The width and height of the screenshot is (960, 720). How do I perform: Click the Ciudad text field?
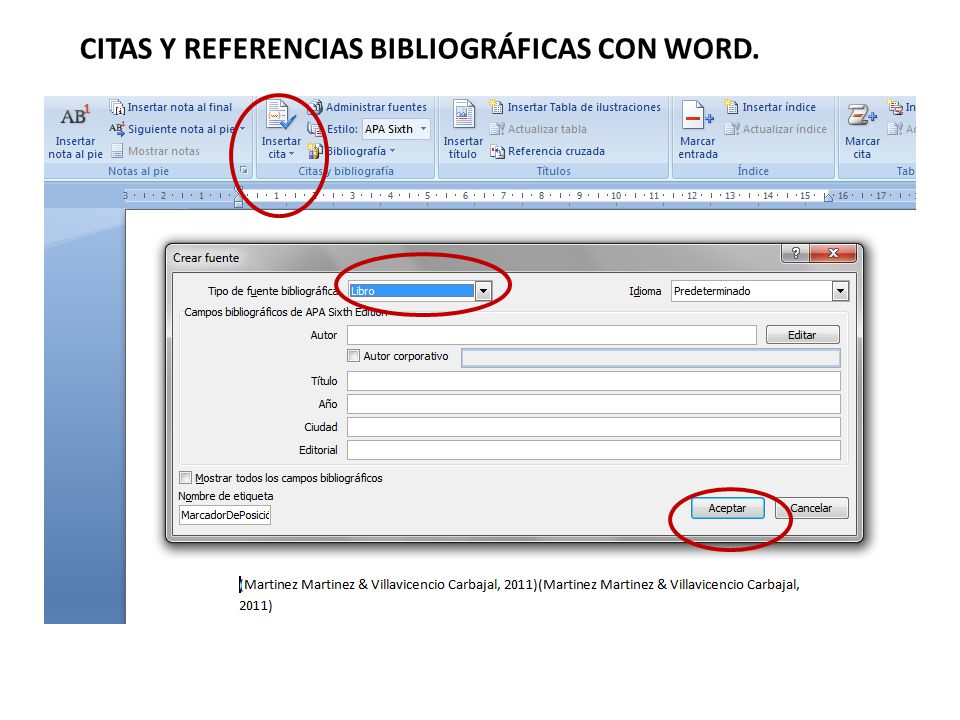[x=593, y=427]
